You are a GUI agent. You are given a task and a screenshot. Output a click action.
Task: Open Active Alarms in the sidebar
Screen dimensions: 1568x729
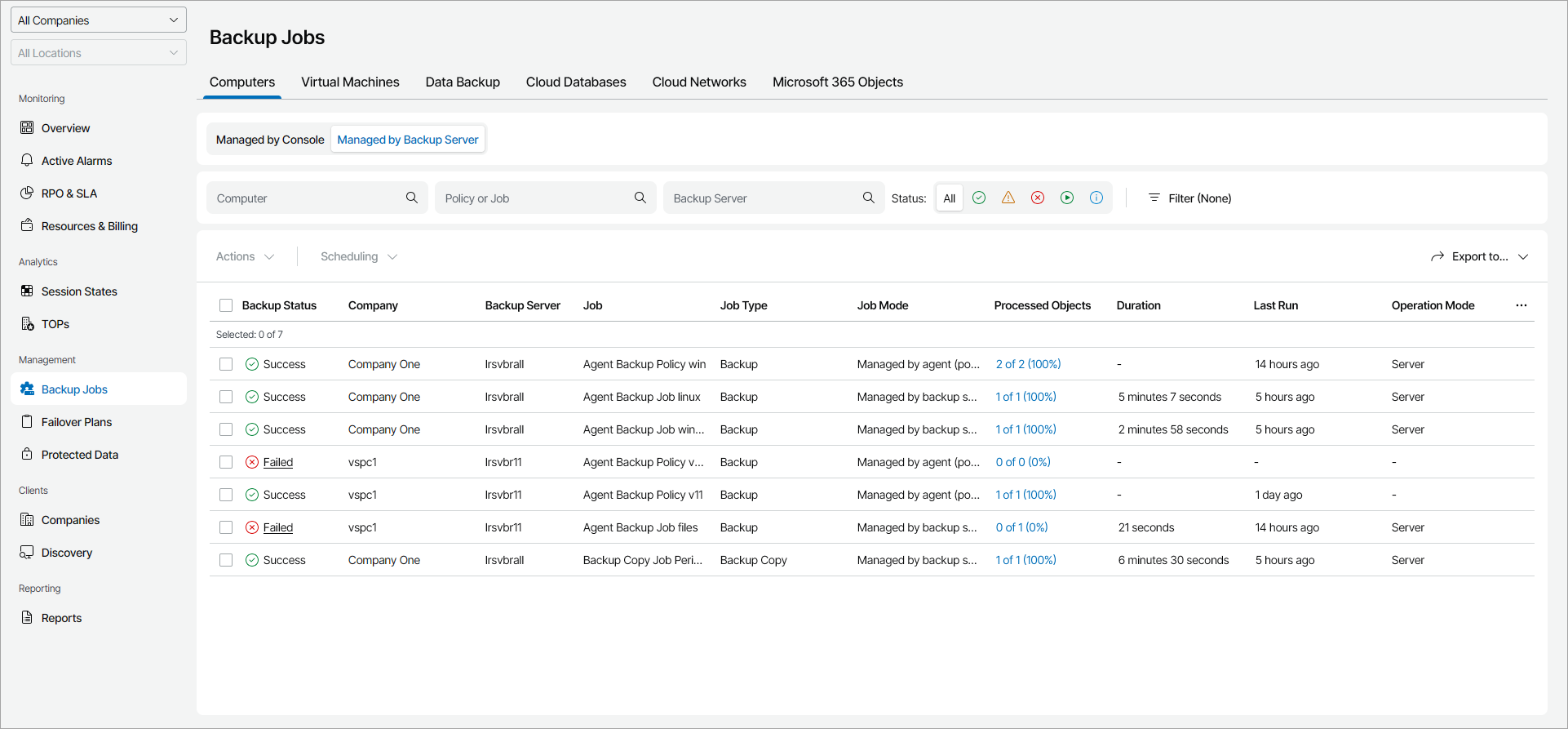point(77,161)
